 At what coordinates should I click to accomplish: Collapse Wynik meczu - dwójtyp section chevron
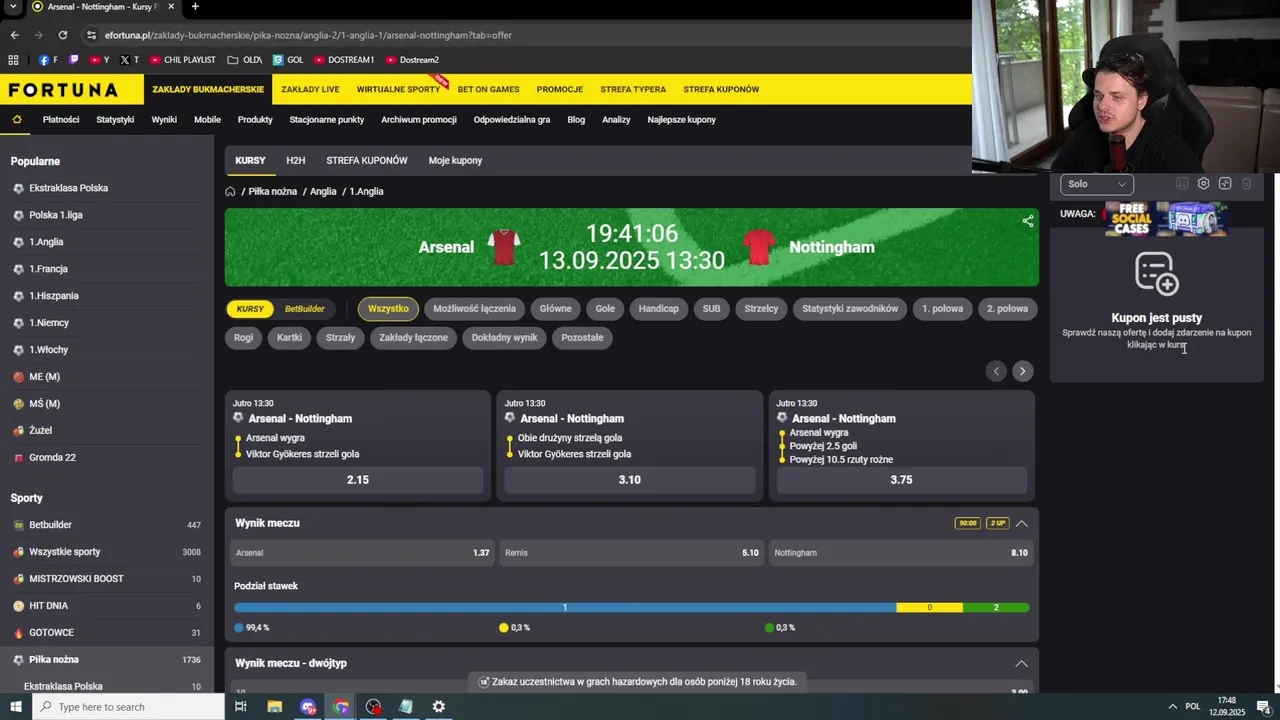tap(1021, 663)
